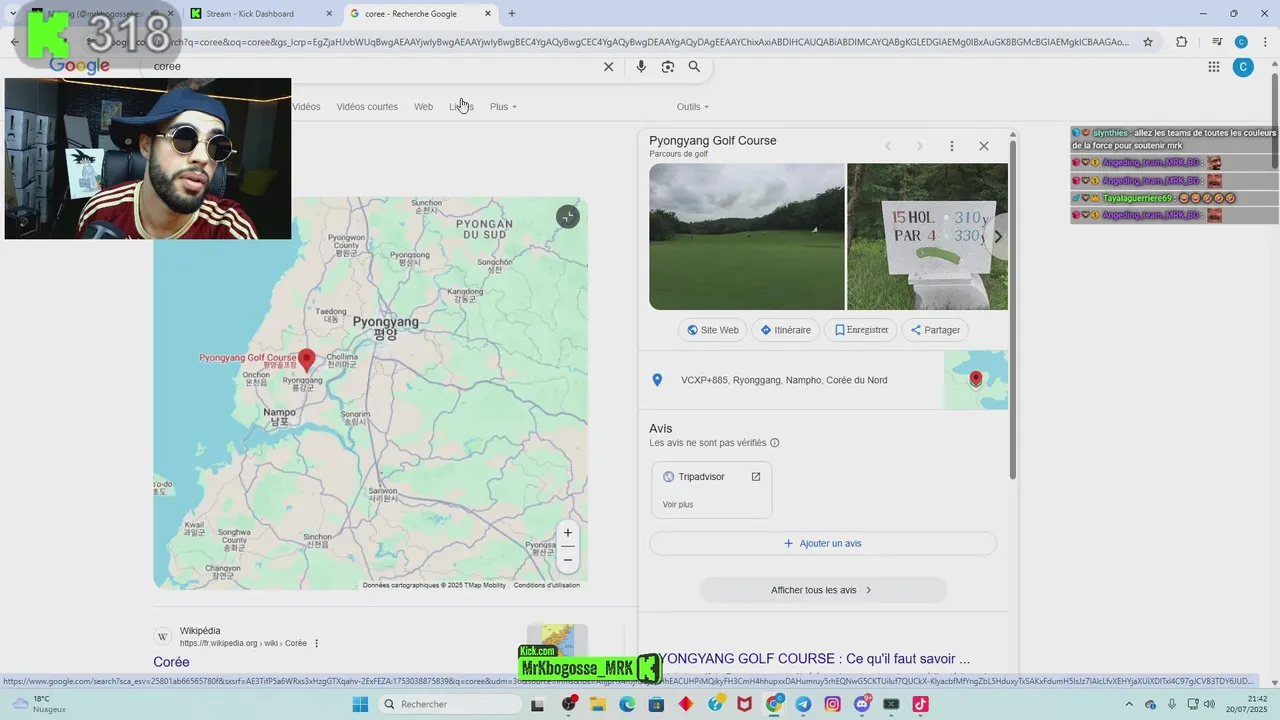Open the Google account avatar

pos(1243,67)
